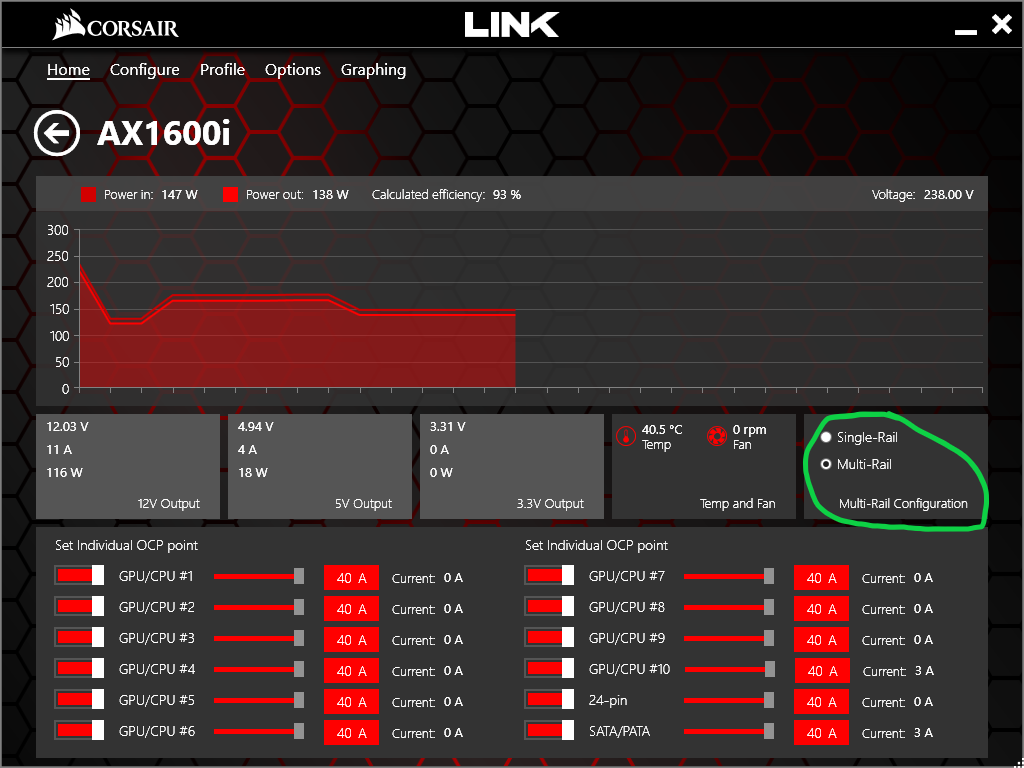This screenshot has height=768, width=1024.
Task: Click the GPU/CPU #8 OCP slider
Action: (x=729, y=607)
